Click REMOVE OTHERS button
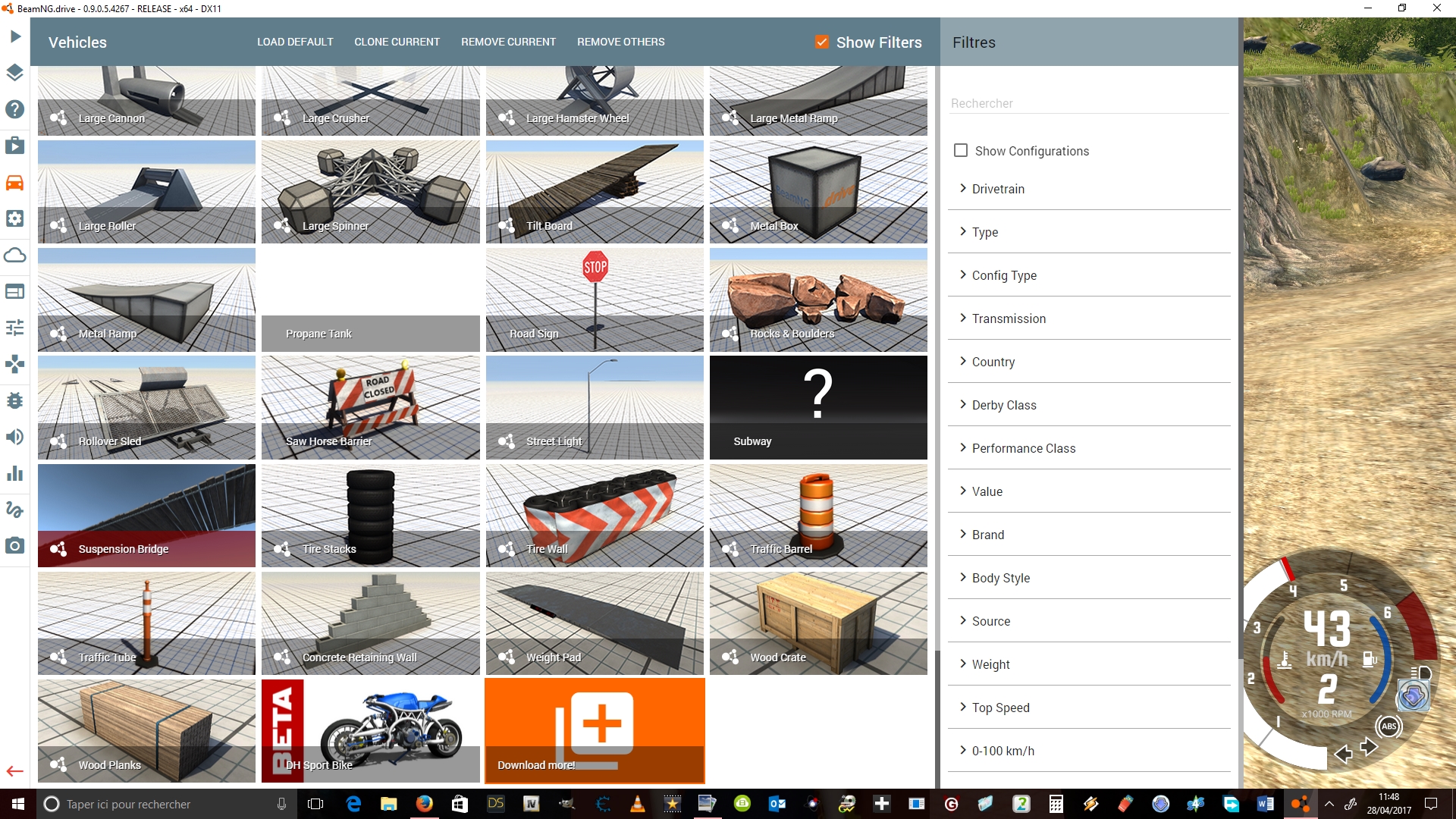 pos(620,42)
